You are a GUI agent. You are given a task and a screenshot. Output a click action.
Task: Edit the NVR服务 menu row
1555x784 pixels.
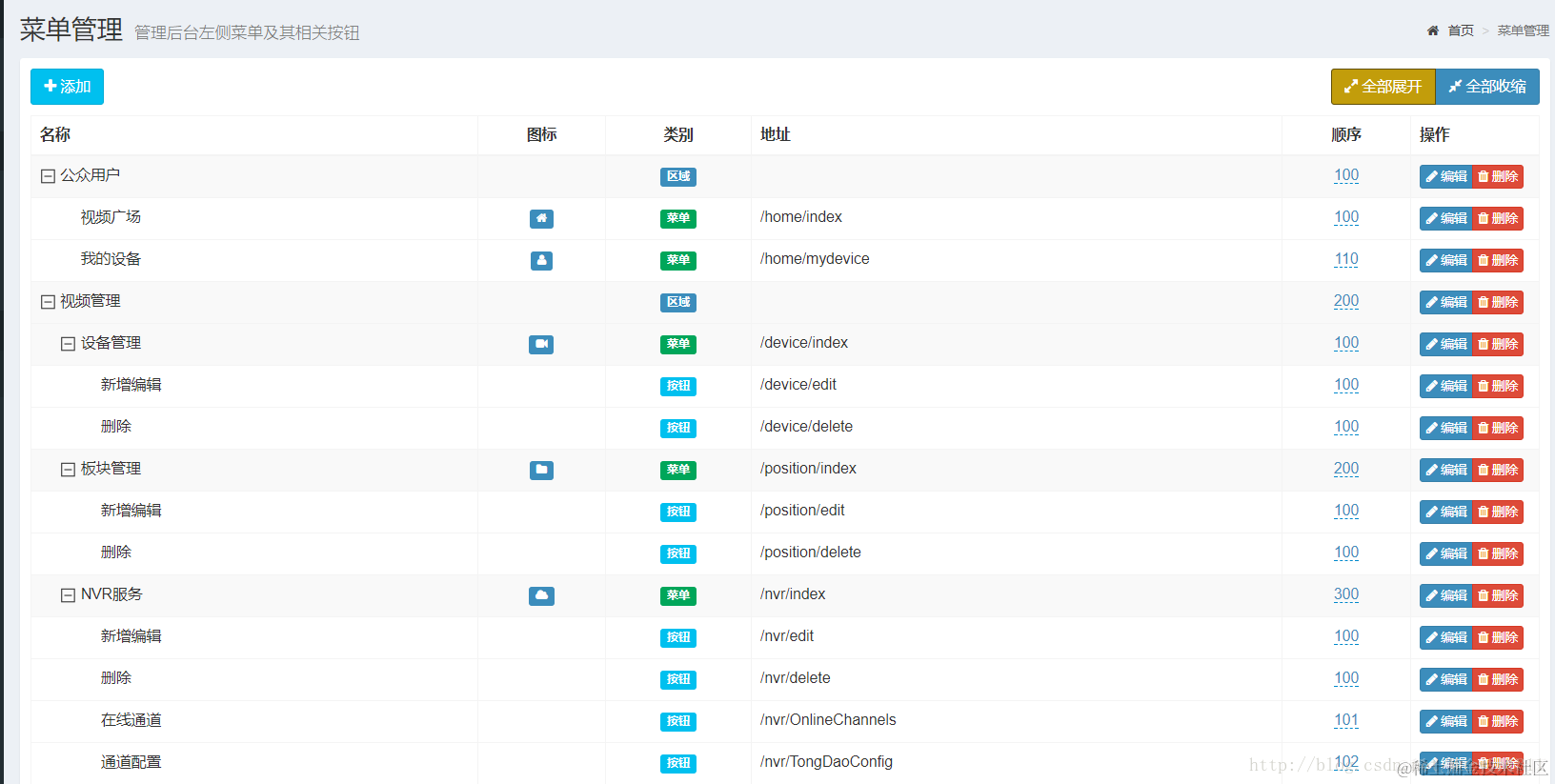[1446, 595]
